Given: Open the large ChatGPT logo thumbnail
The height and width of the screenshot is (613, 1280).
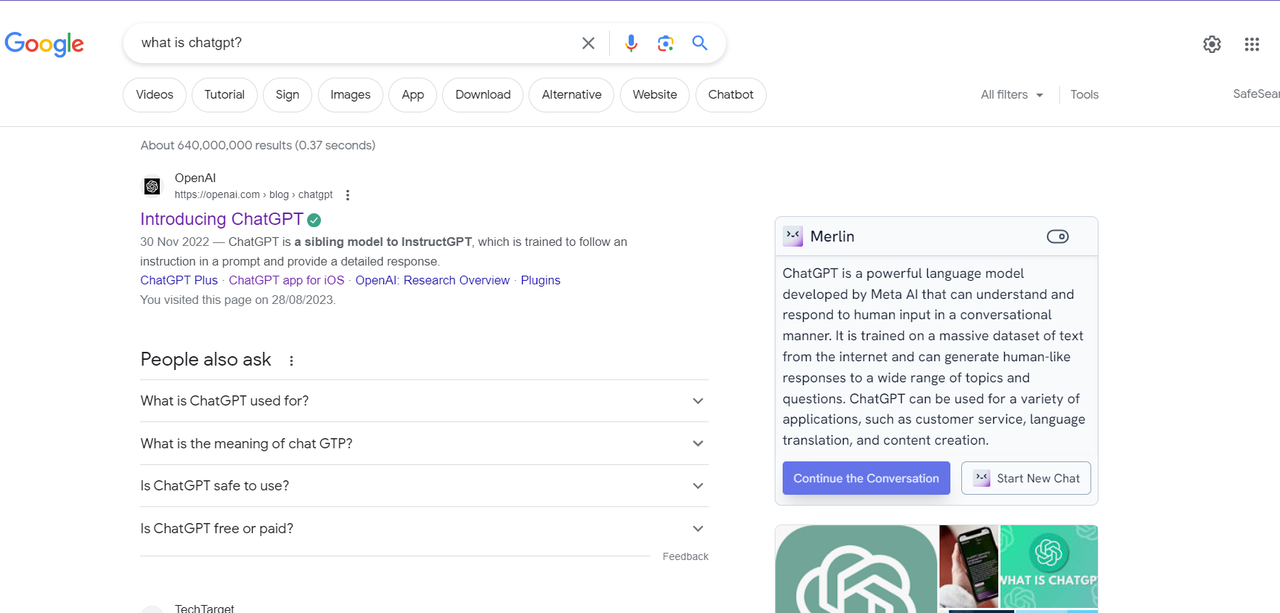Looking at the screenshot, I should tap(856, 569).
